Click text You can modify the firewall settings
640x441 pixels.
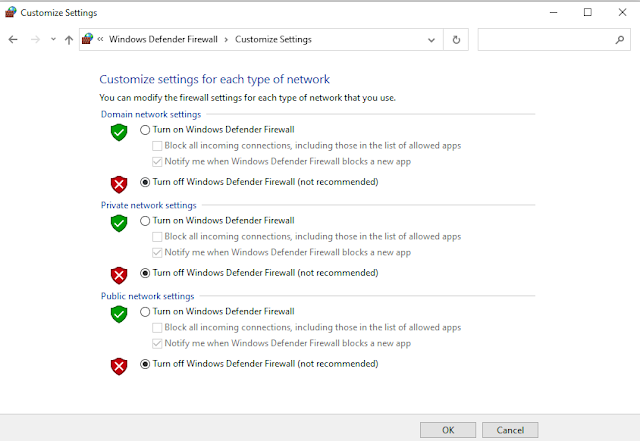[247, 98]
